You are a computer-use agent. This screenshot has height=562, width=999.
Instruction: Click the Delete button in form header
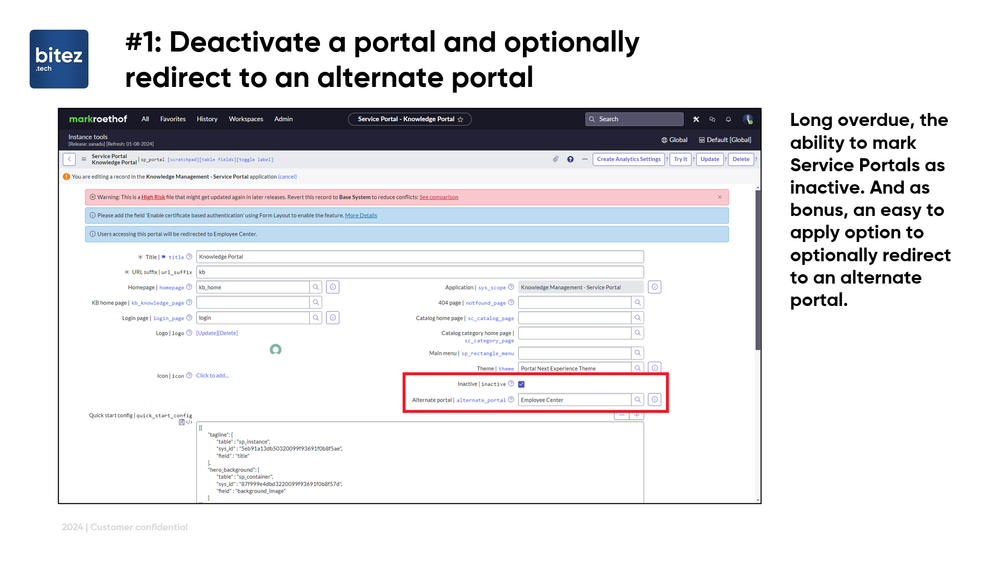click(741, 159)
